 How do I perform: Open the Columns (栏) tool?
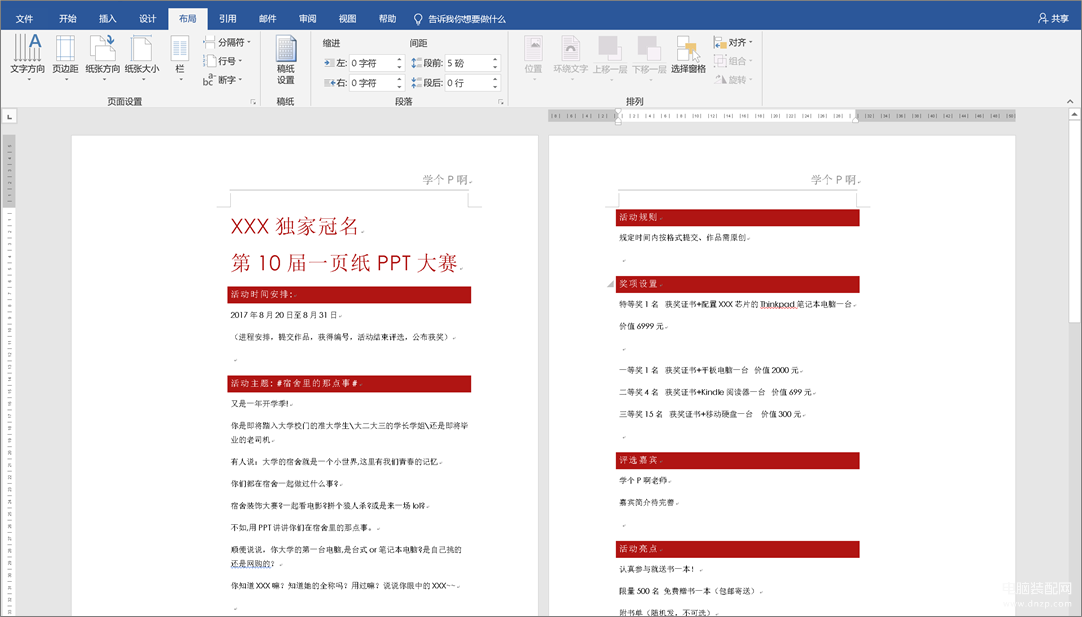point(180,57)
